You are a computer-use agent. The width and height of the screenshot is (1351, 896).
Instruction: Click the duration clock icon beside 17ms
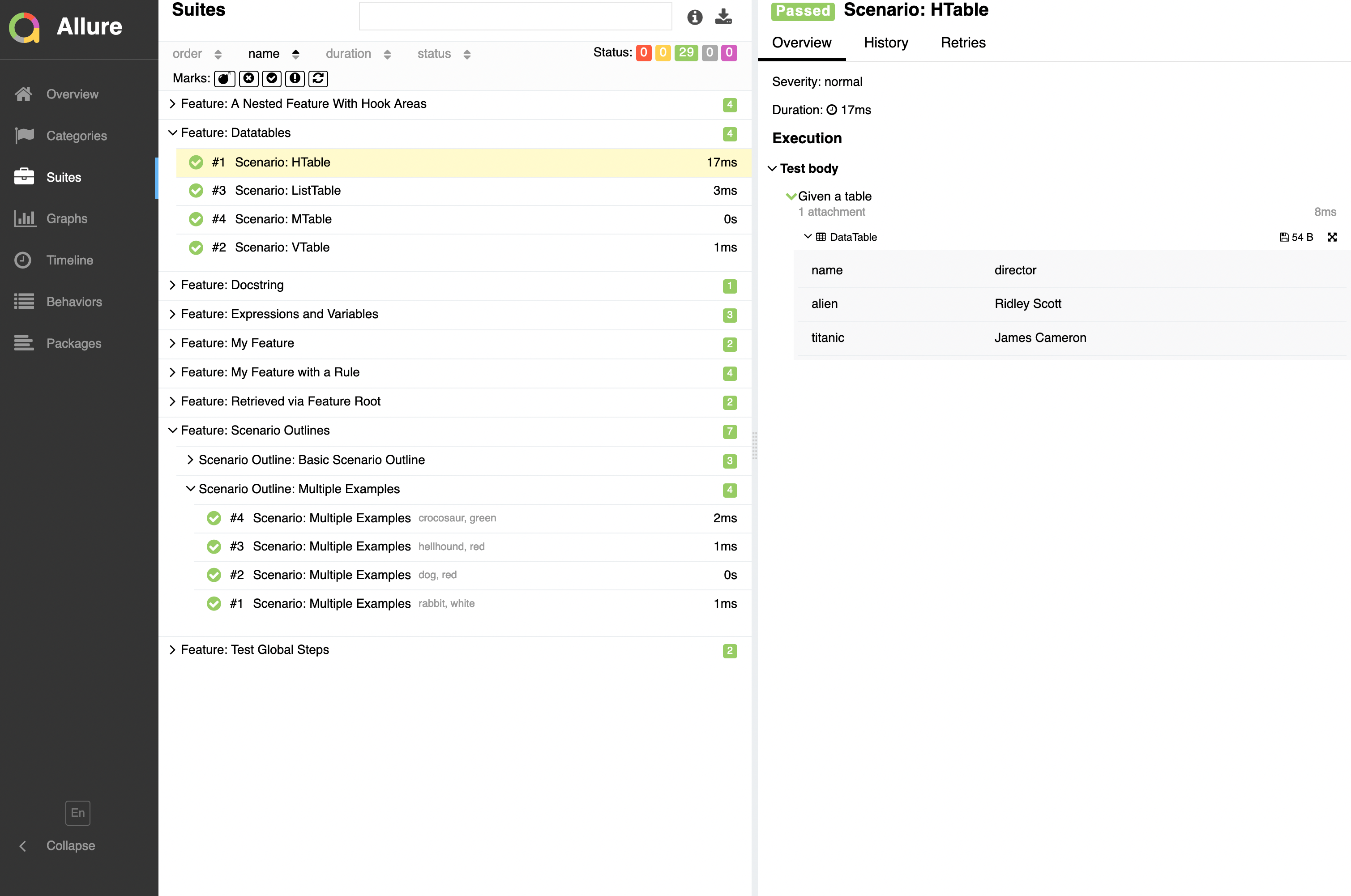pyautogui.click(x=832, y=110)
